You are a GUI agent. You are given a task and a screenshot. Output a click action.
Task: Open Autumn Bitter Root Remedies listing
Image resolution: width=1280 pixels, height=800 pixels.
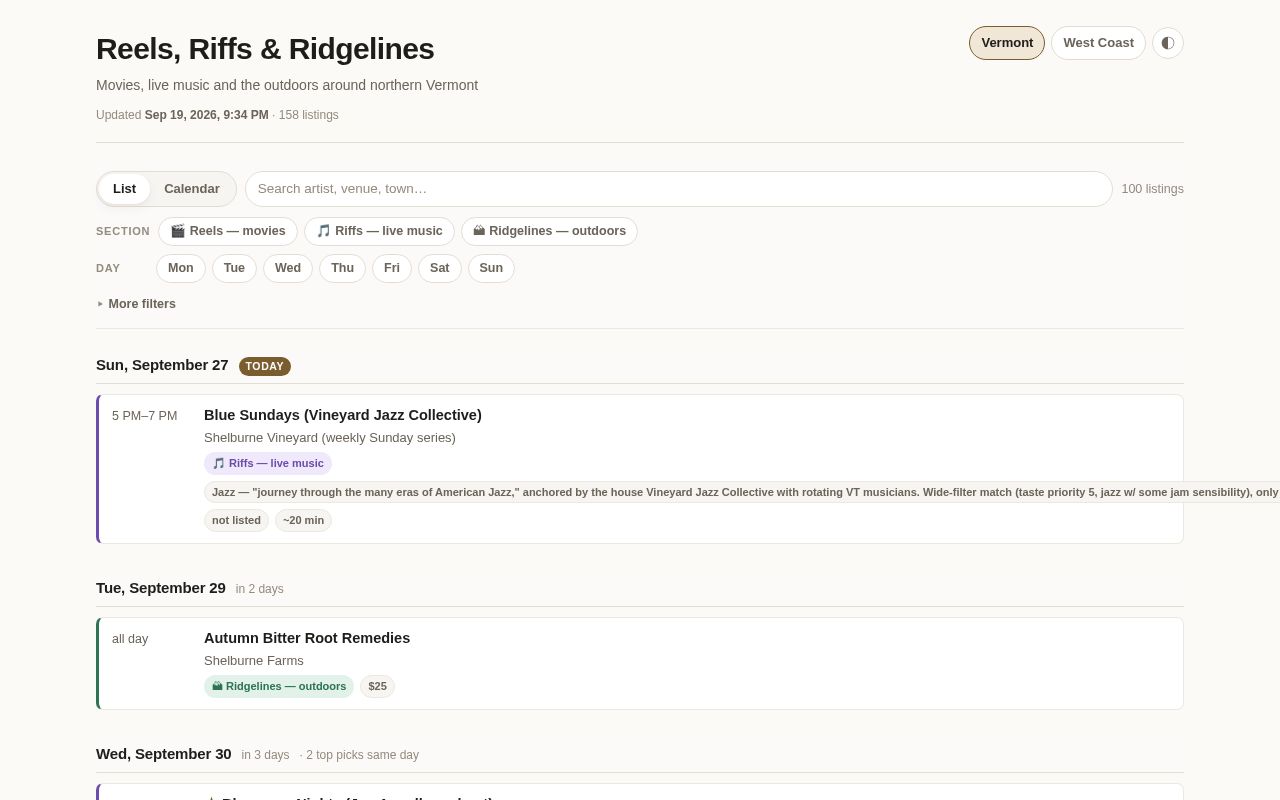click(x=307, y=638)
